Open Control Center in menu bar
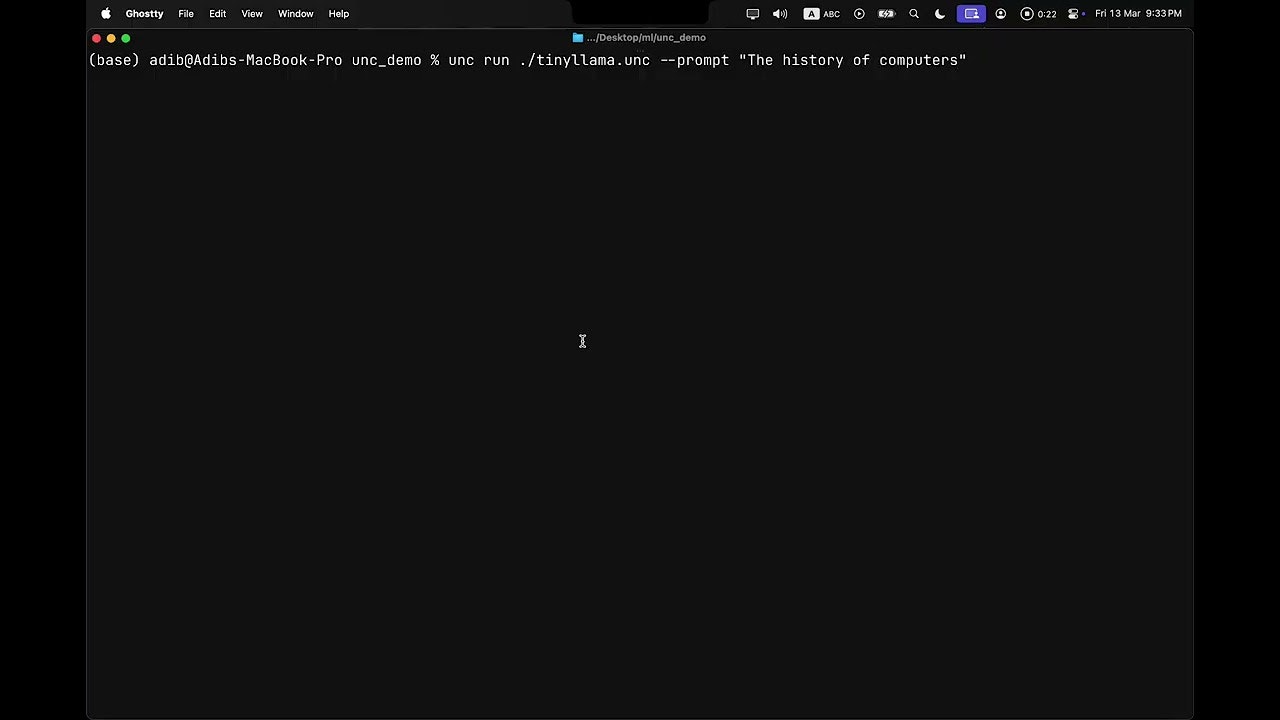1280x720 pixels. 1075,14
